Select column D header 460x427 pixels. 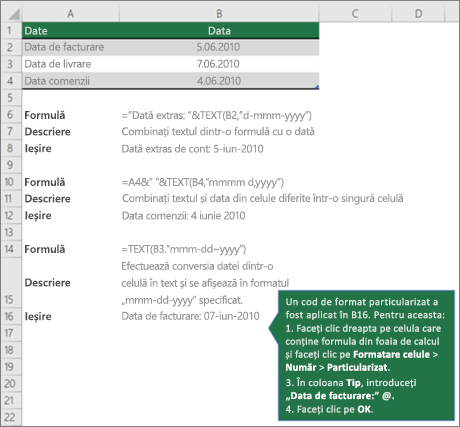point(418,14)
